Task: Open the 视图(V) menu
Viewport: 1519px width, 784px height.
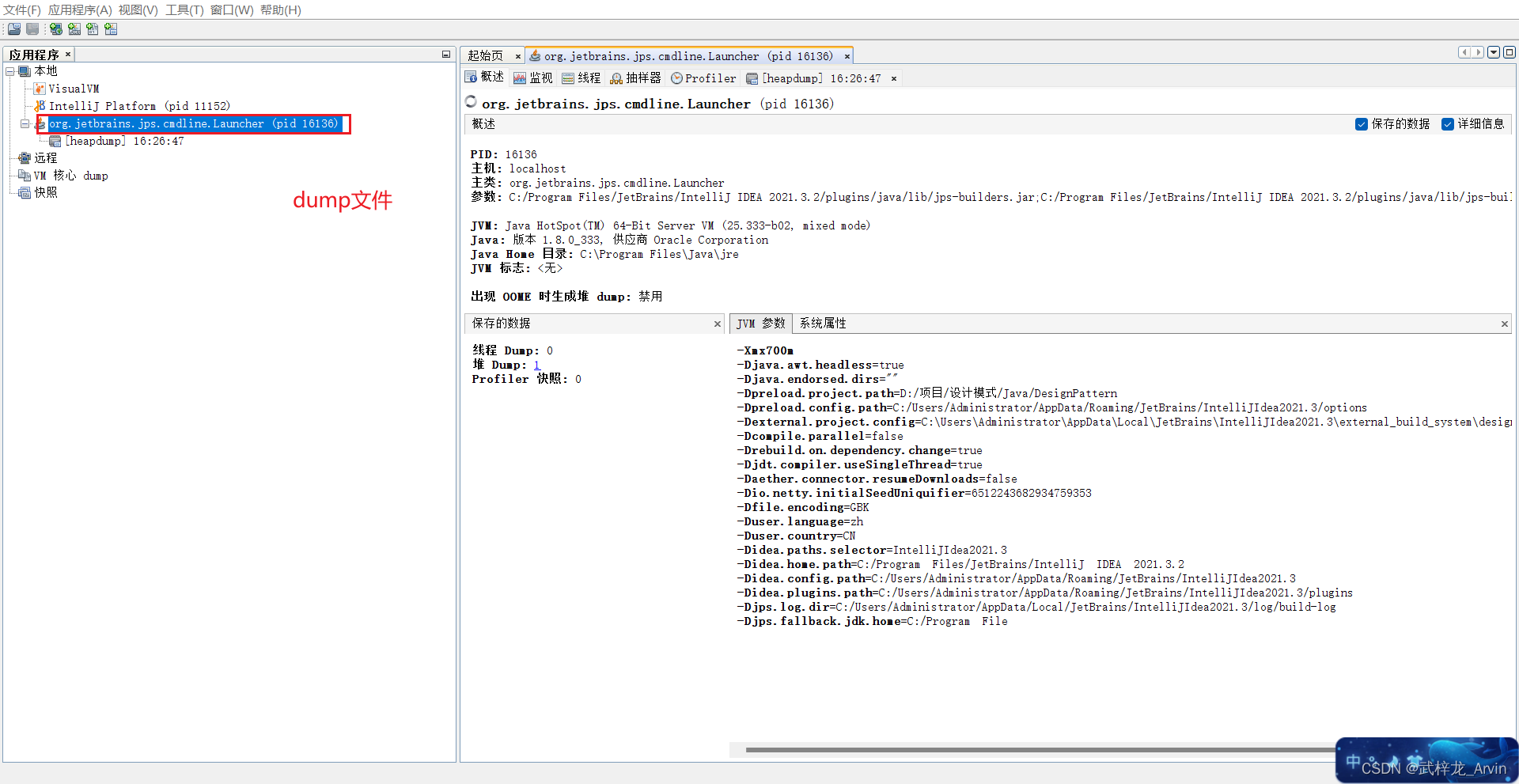Action: coord(138,10)
